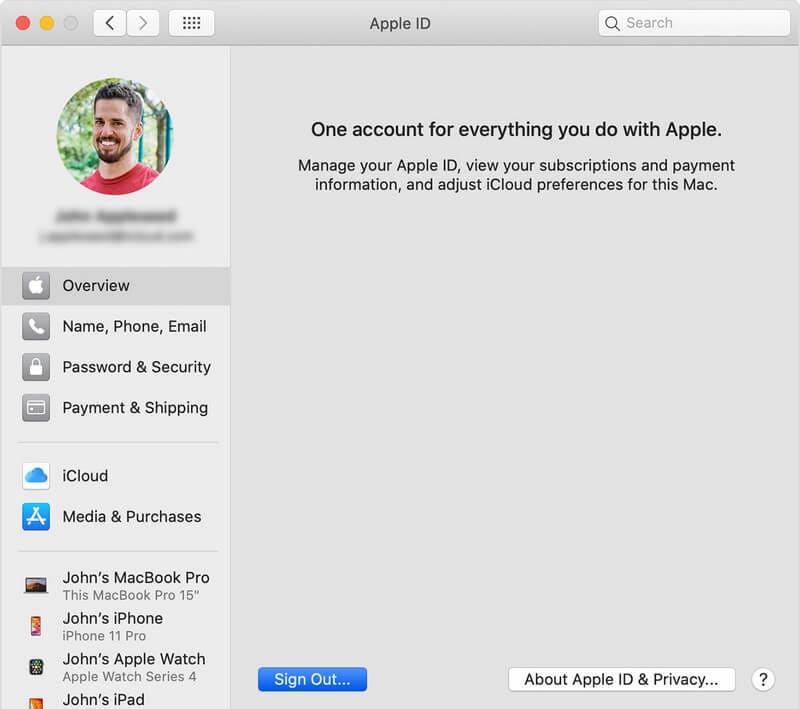Click the question mark help button
Screen dimensions: 800x709
763,679
